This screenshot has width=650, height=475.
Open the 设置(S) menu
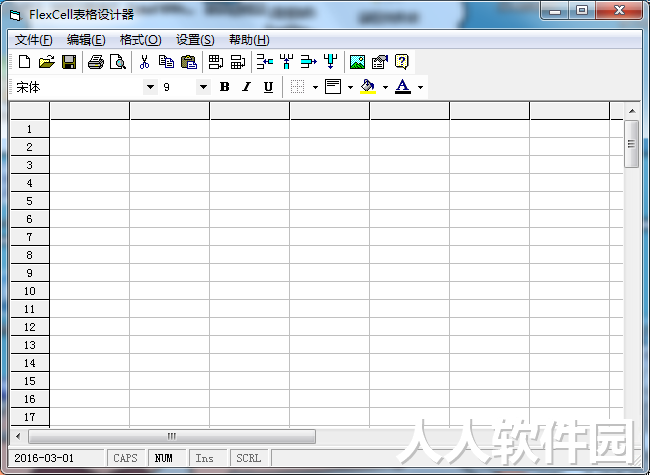[x=195, y=40]
